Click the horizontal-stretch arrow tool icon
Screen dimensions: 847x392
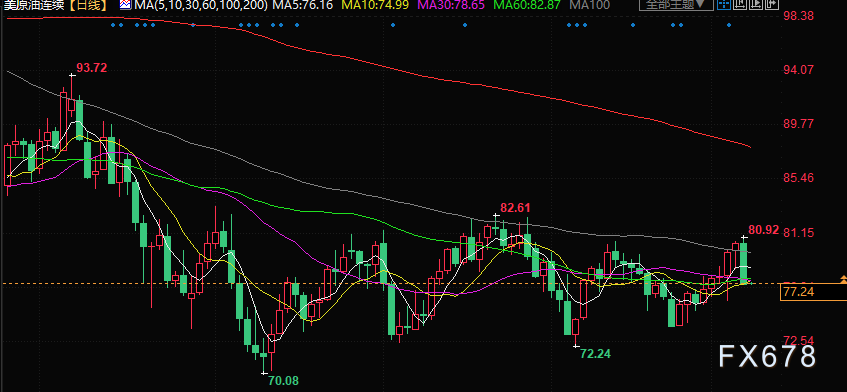click(772, 4)
